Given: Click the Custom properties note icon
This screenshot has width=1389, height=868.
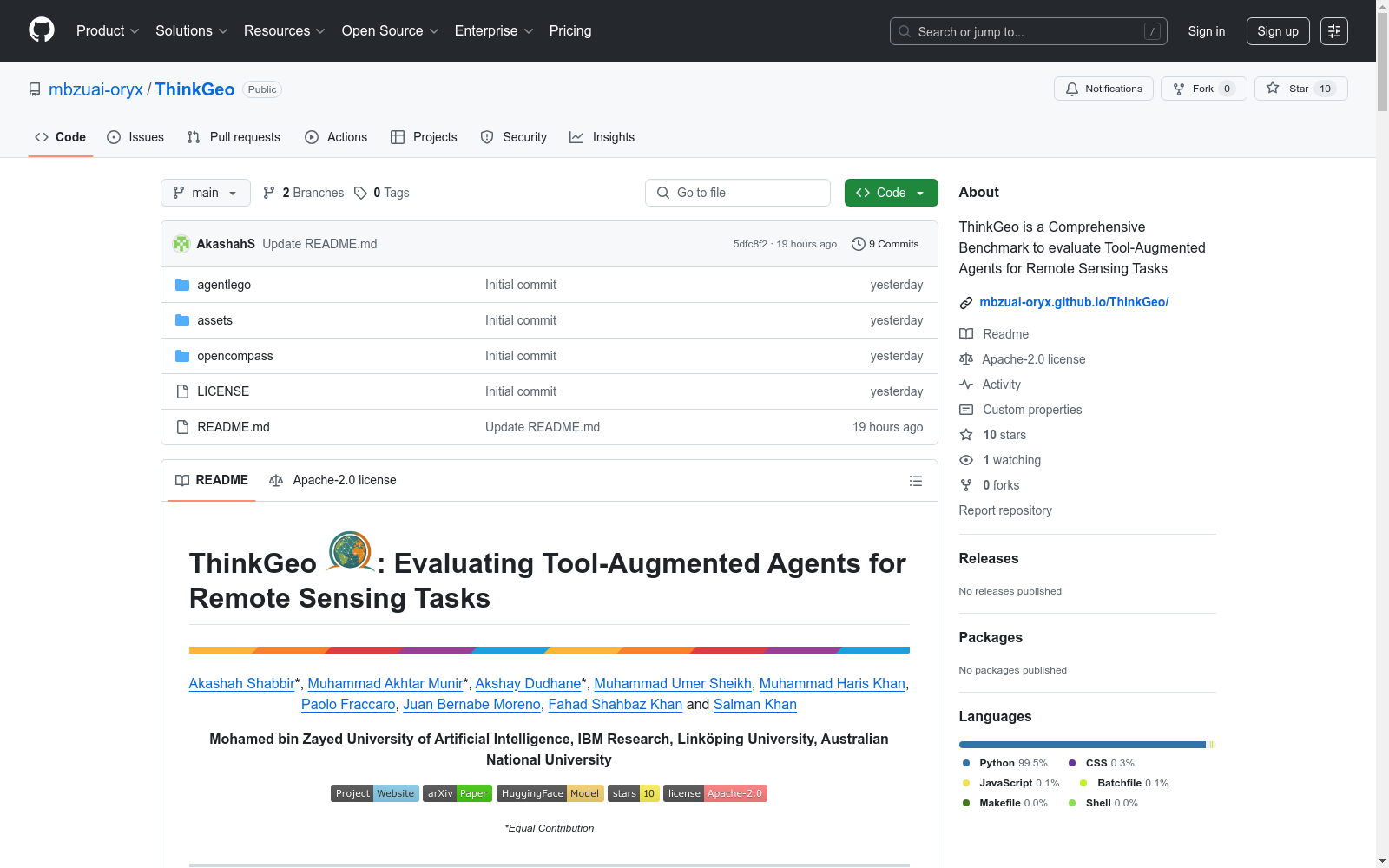Looking at the screenshot, I should click(x=966, y=410).
